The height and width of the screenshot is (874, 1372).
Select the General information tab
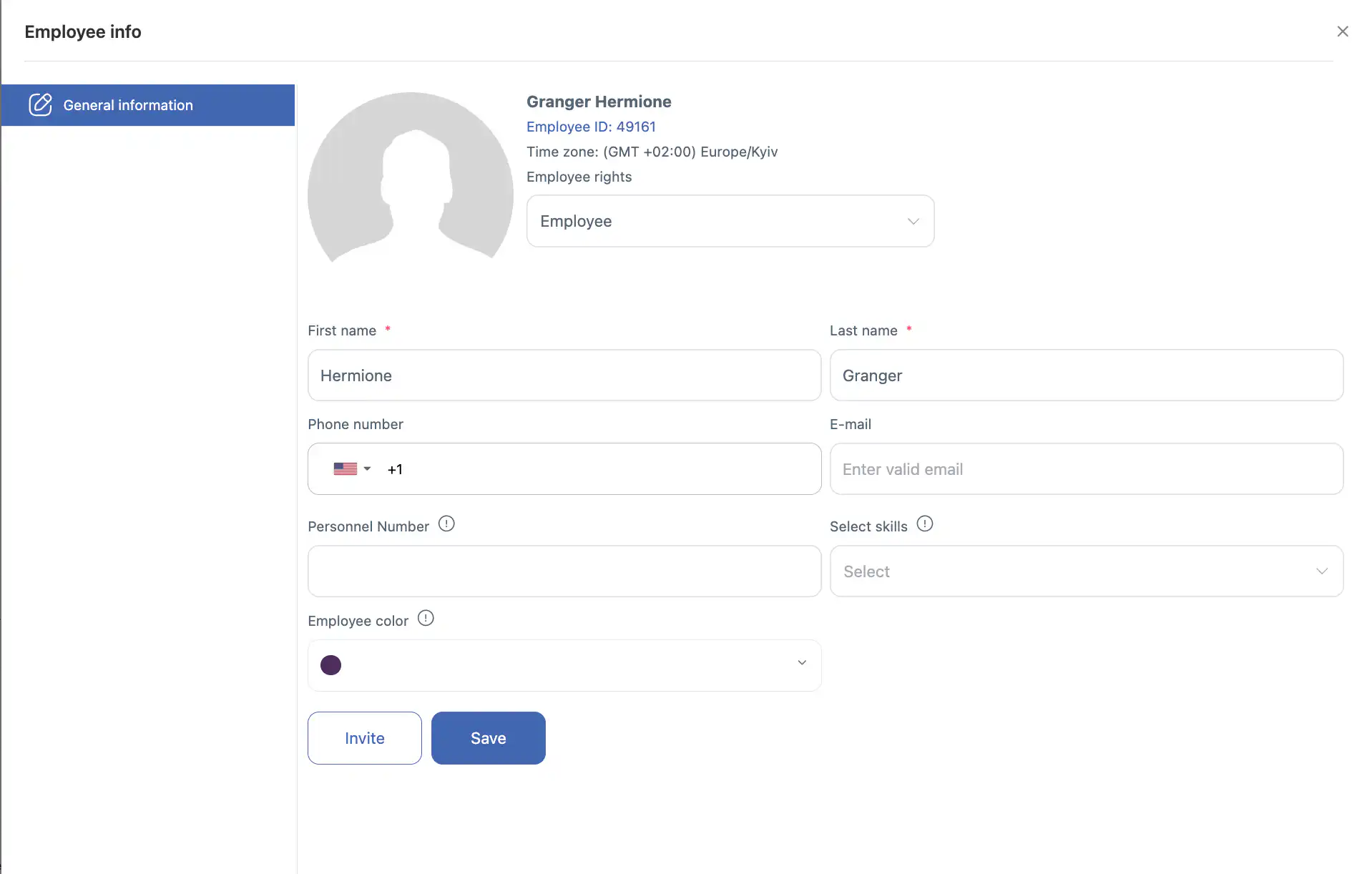(148, 105)
